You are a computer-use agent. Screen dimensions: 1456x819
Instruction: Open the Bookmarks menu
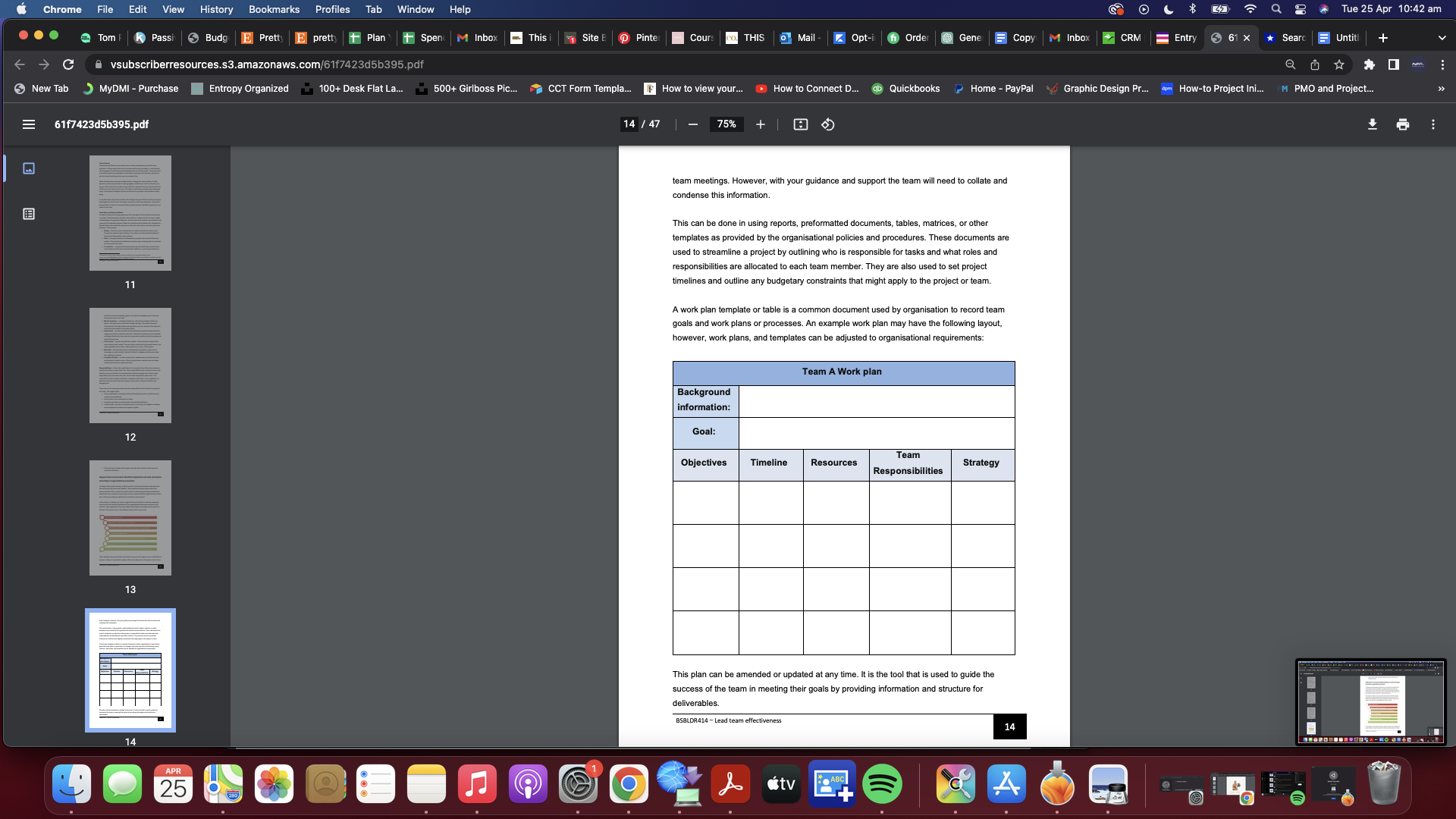pyautogui.click(x=274, y=9)
